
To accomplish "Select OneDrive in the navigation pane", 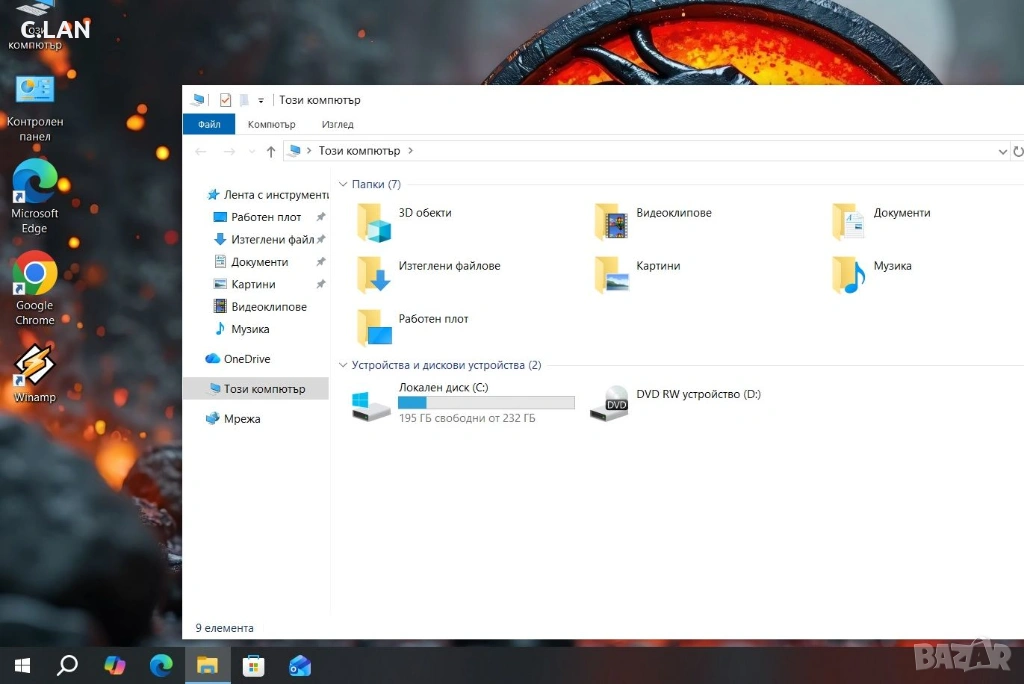I will (x=246, y=359).
